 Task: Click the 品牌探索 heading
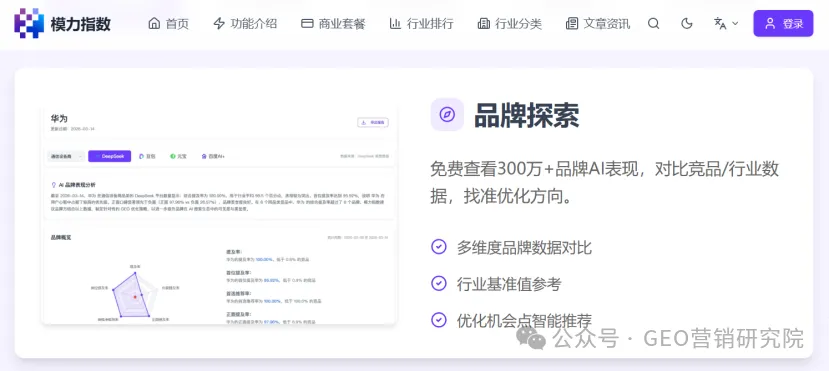tap(527, 115)
